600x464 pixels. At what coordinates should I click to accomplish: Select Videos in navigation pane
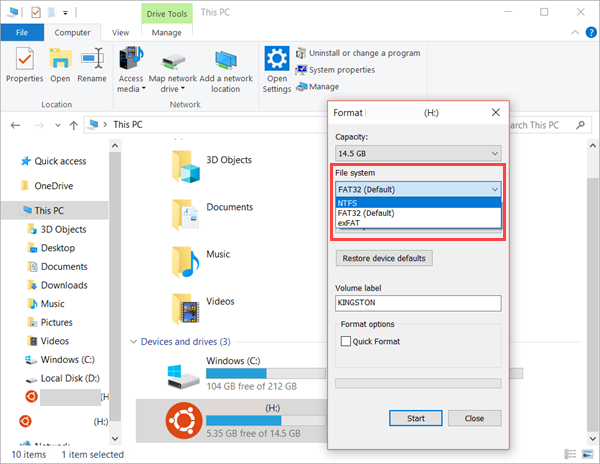49,341
